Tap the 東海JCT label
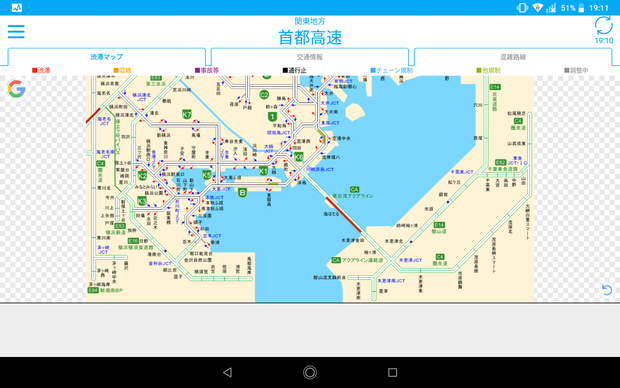 [x=330, y=123]
